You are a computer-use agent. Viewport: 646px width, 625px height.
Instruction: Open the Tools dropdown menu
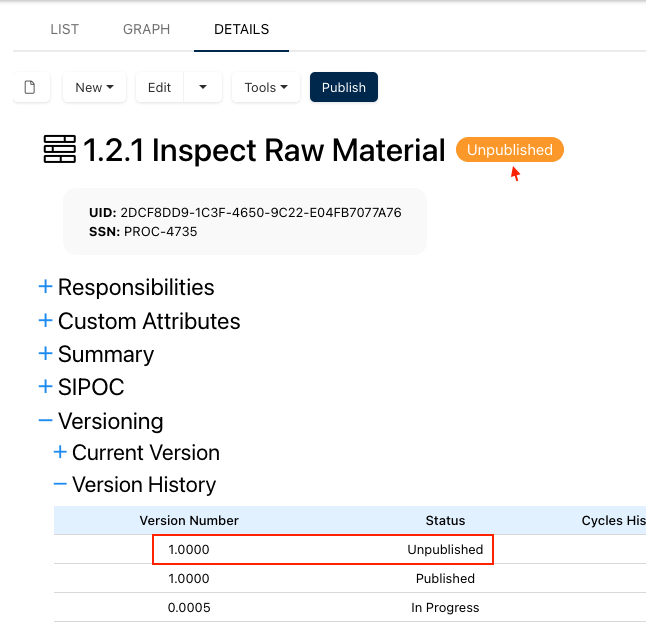coord(265,87)
